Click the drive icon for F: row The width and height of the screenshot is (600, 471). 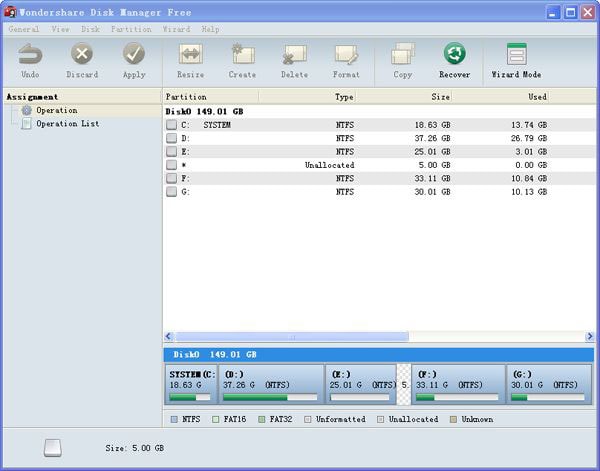(x=171, y=178)
